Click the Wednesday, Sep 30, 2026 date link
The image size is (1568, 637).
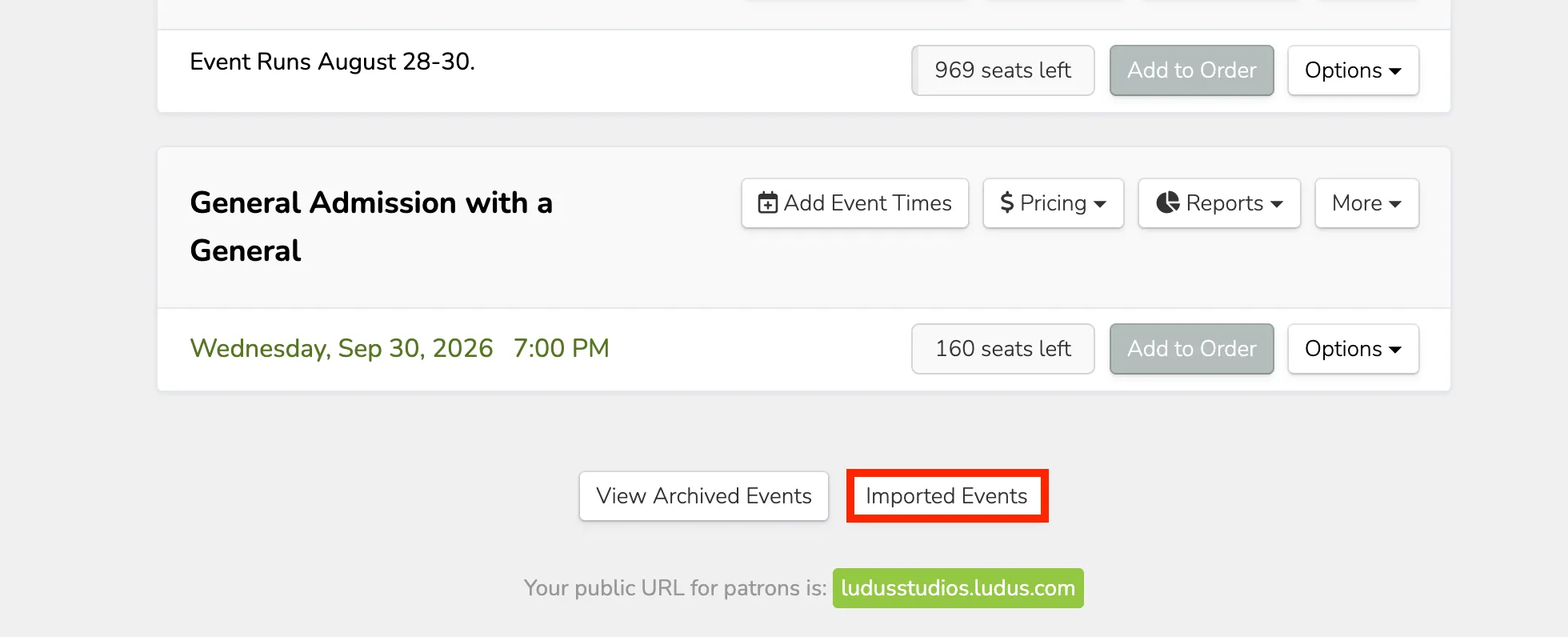pyautogui.click(x=342, y=348)
